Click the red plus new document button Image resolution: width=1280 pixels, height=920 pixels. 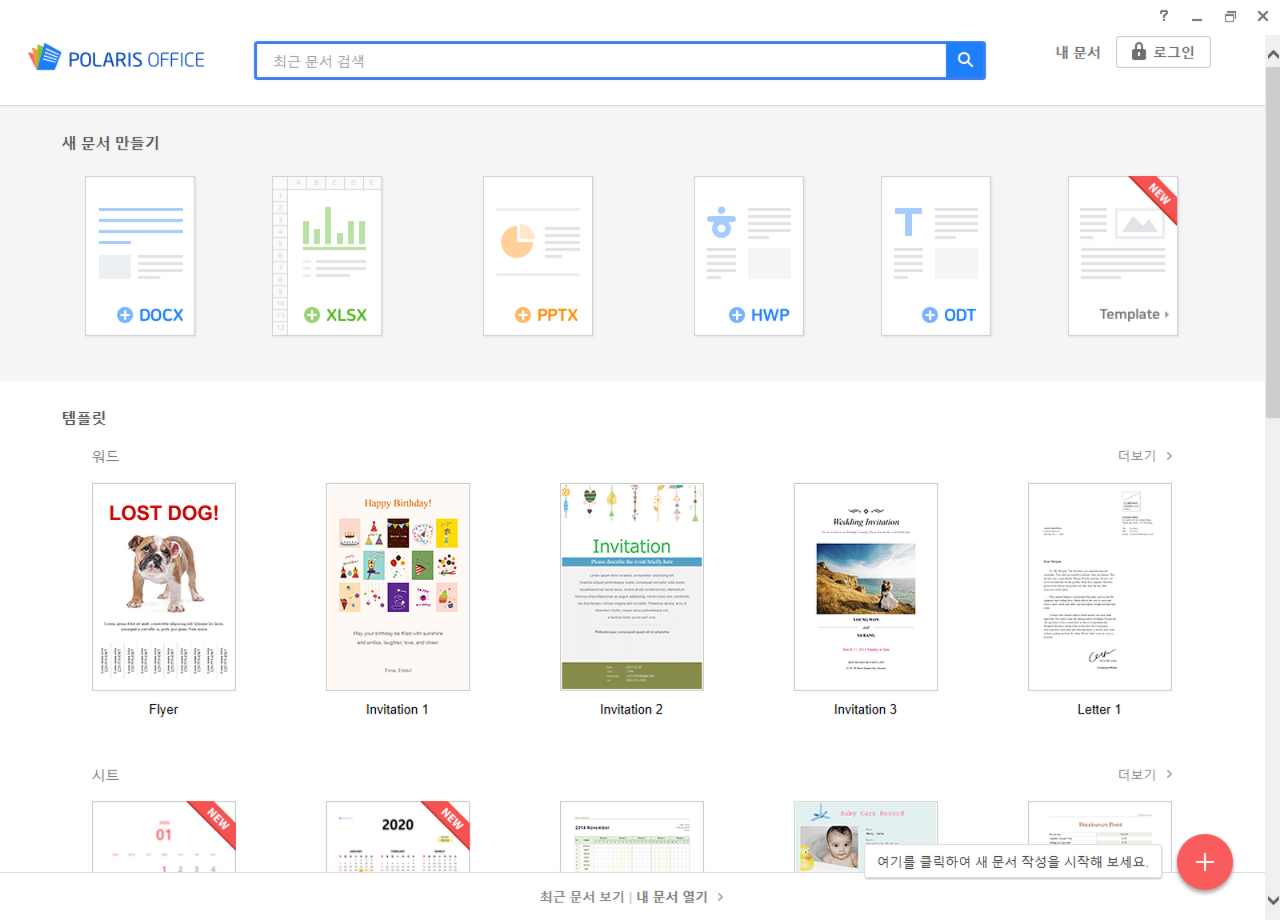[1205, 862]
